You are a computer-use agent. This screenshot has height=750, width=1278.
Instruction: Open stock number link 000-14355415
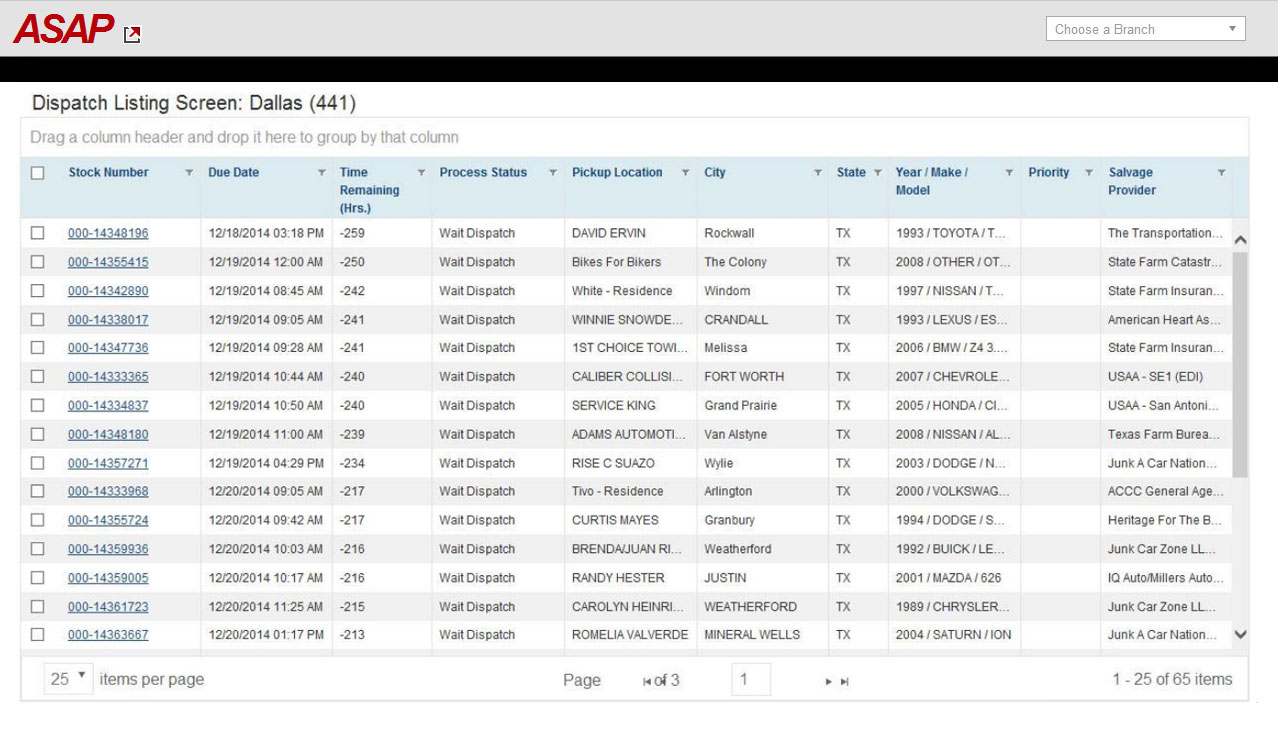[108, 262]
